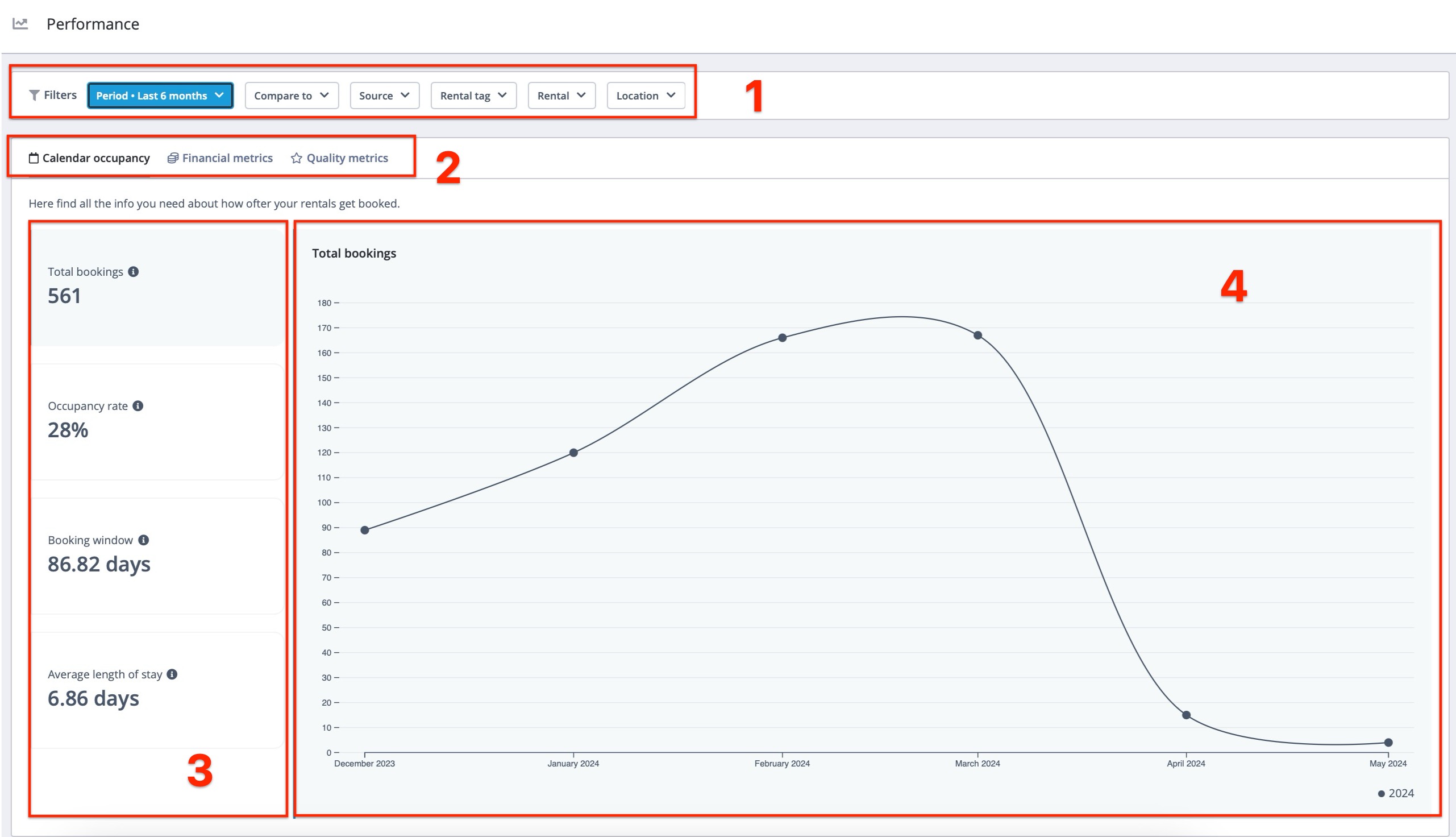Screen dimensions: 1456x837
Task: Select the Occupancy rate metric card
Action: coord(156,421)
